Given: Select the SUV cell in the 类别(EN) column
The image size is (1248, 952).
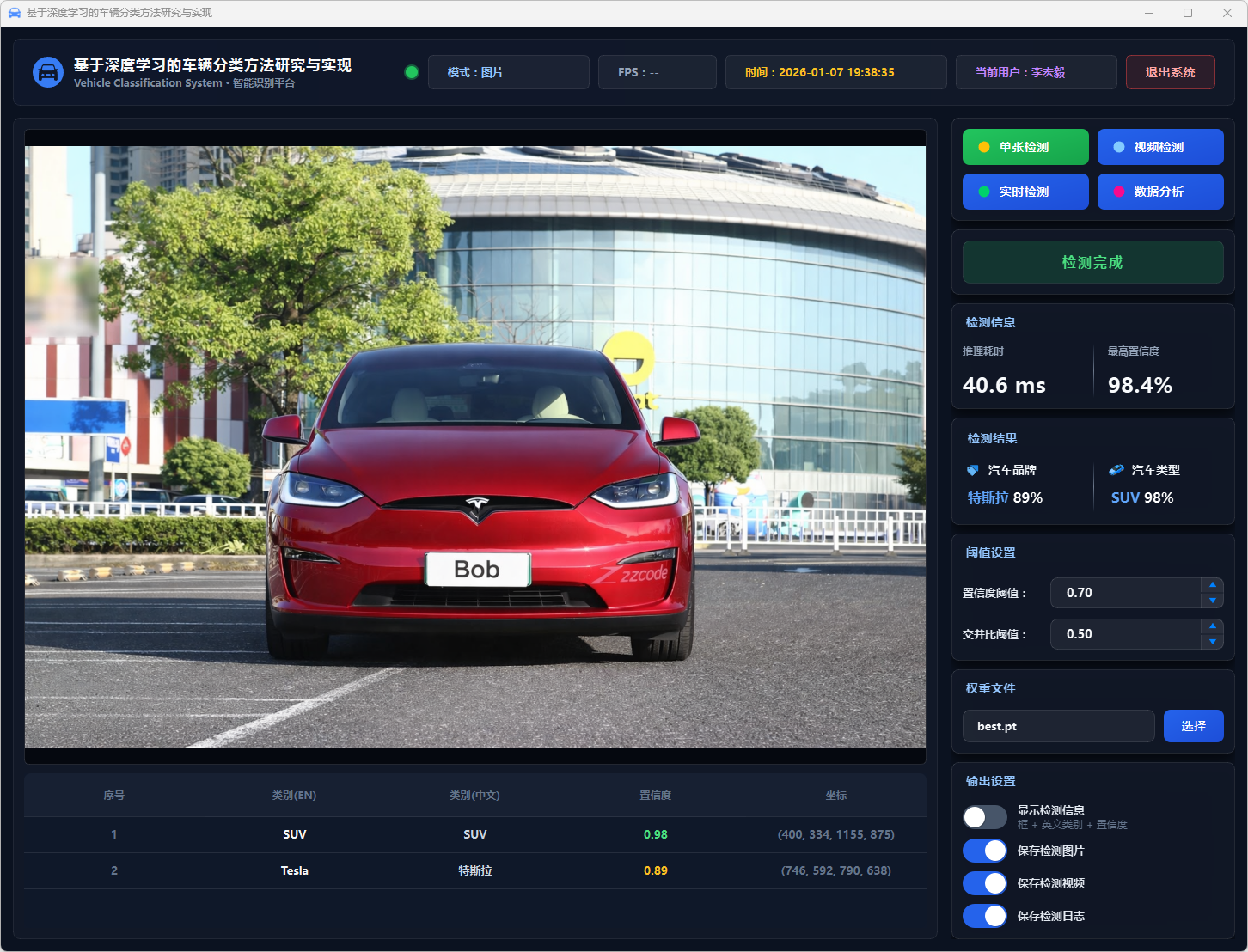Looking at the screenshot, I should pos(295,834).
